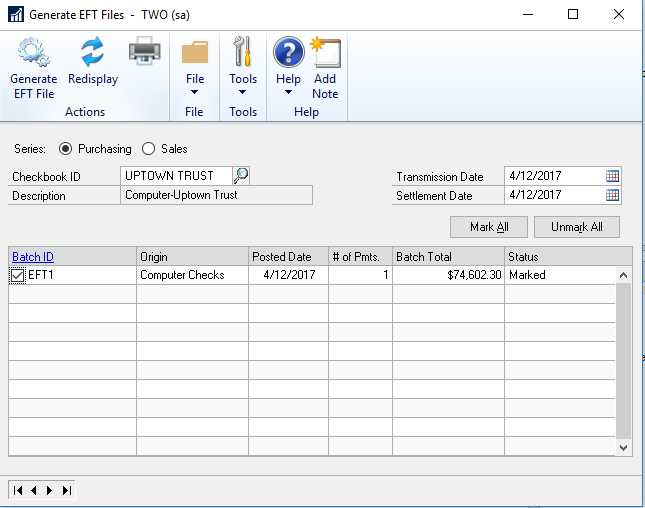This screenshot has width=645, height=508.
Task: Go to next record navigation arrow
Action: (49, 490)
